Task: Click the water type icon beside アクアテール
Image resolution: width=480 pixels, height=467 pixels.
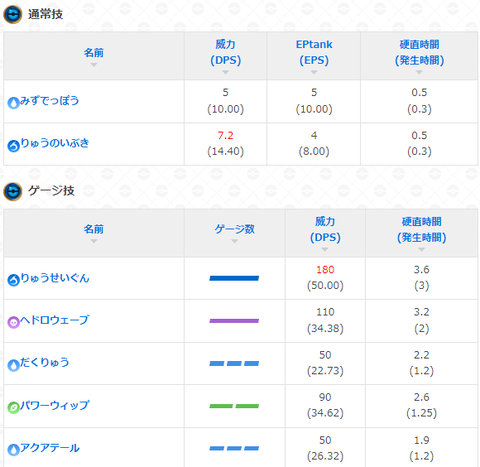Action: pos(13,450)
